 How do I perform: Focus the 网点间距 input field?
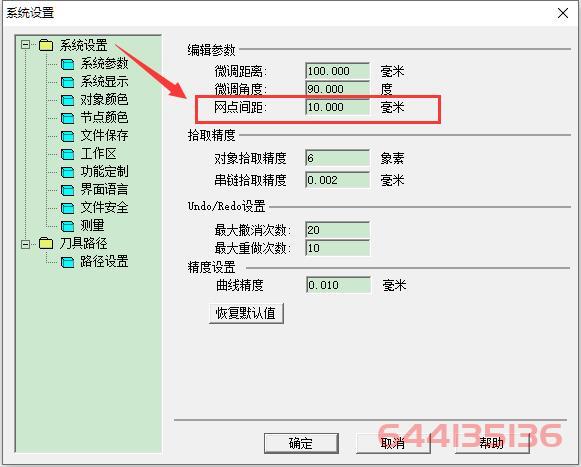pos(338,107)
